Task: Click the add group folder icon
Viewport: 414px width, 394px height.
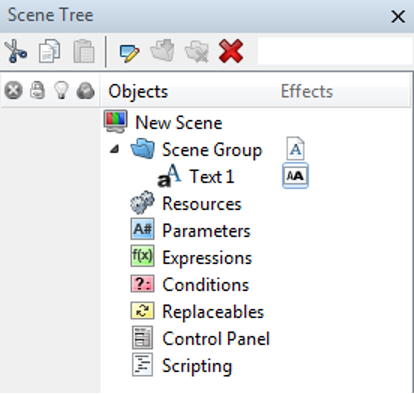Action: [x=163, y=50]
